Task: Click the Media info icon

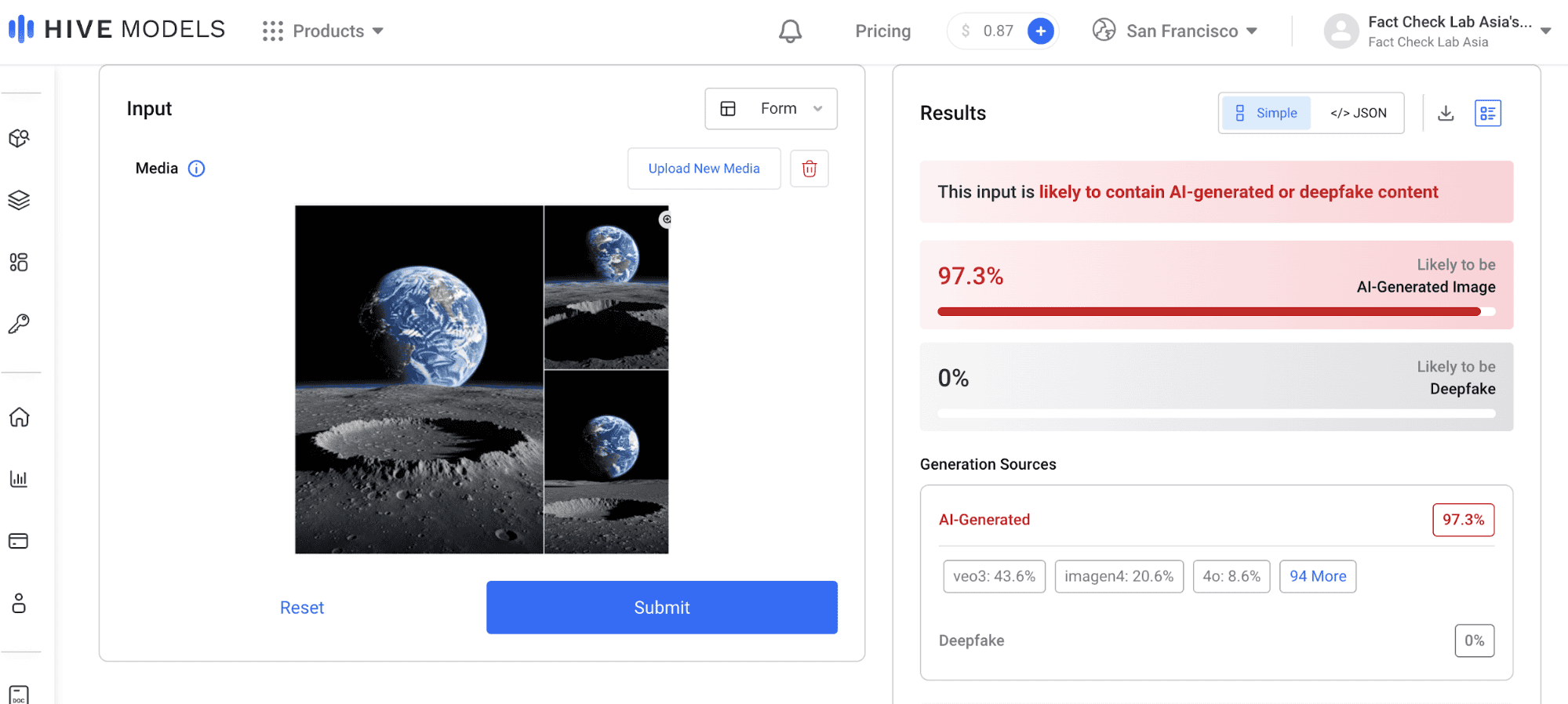Action: tap(197, 169)
